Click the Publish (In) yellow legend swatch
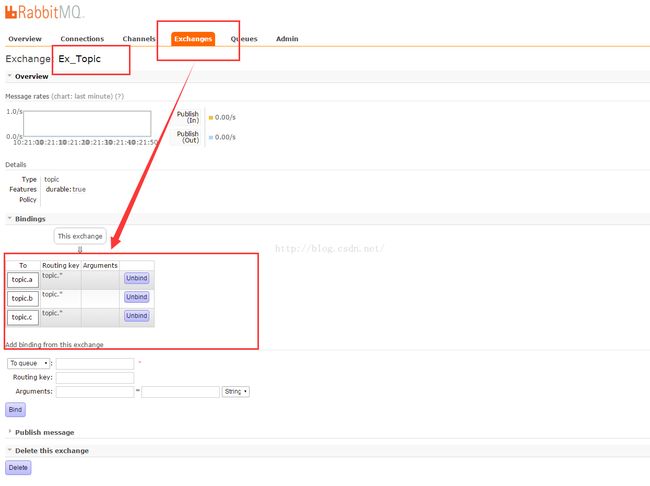The image size is (650, 486). click(211, 118)
